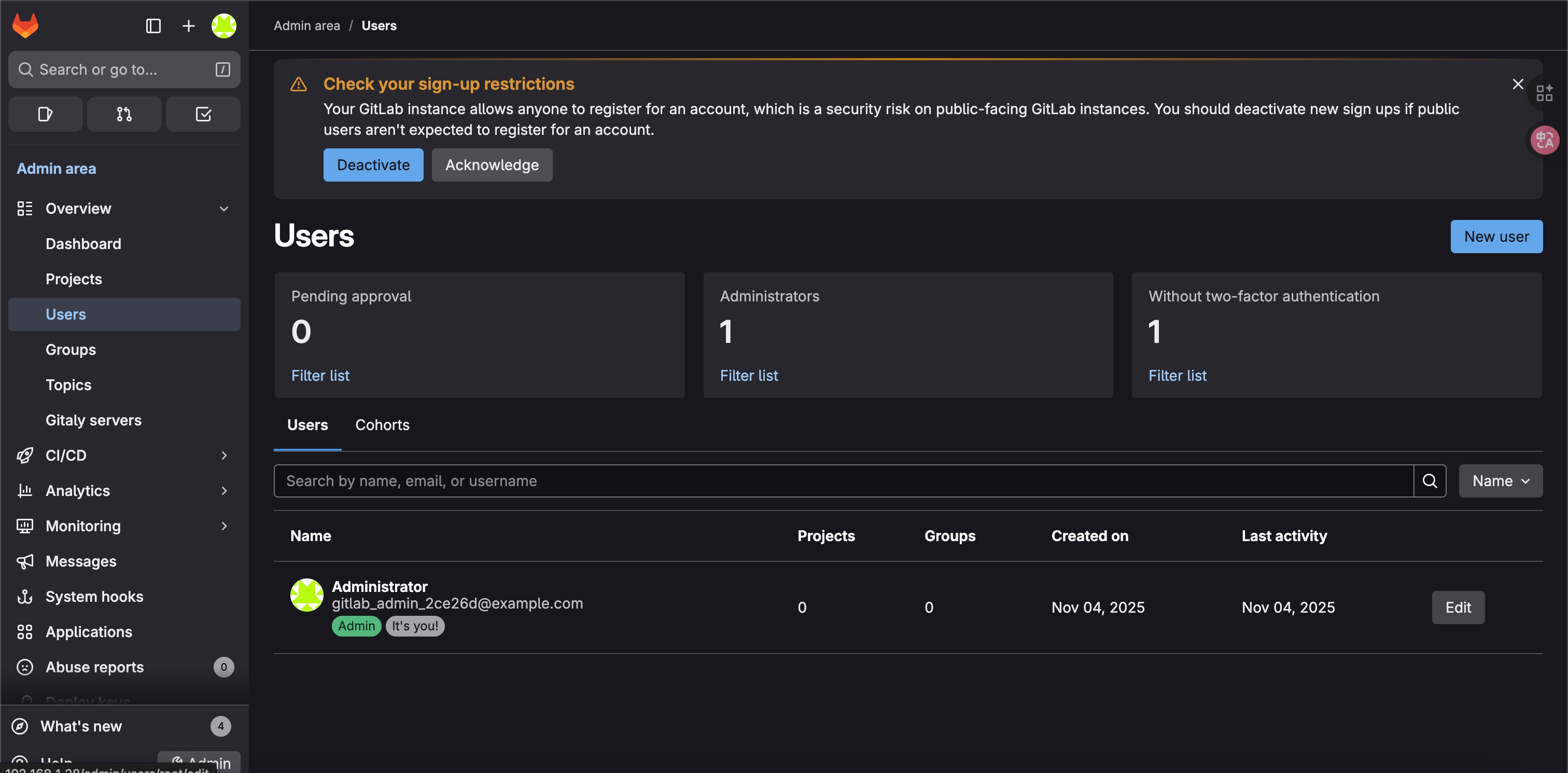Screen dimensions: 1568x773
Task: Dismiss the sign-up restrictions warning
Action: pos(1518,84)
